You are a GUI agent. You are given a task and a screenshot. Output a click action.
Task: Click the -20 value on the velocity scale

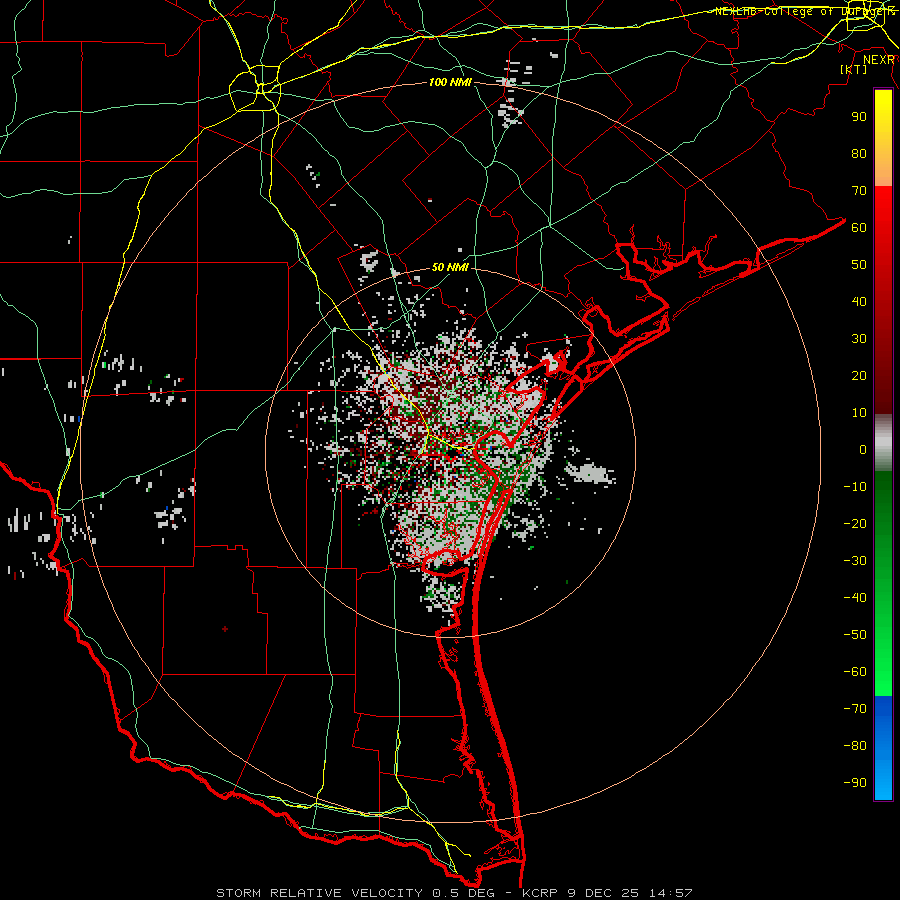(x=855, y=524)
